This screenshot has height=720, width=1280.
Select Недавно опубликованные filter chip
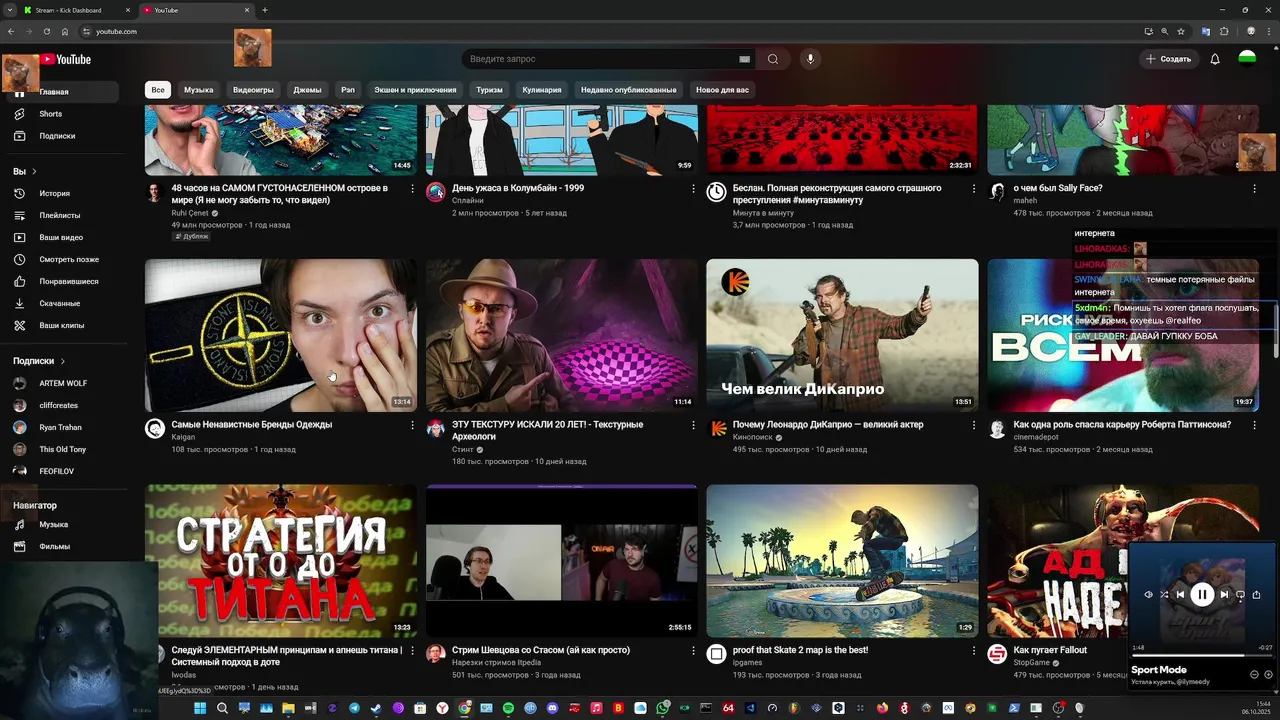pyautogui.click(x=628, y=90)
